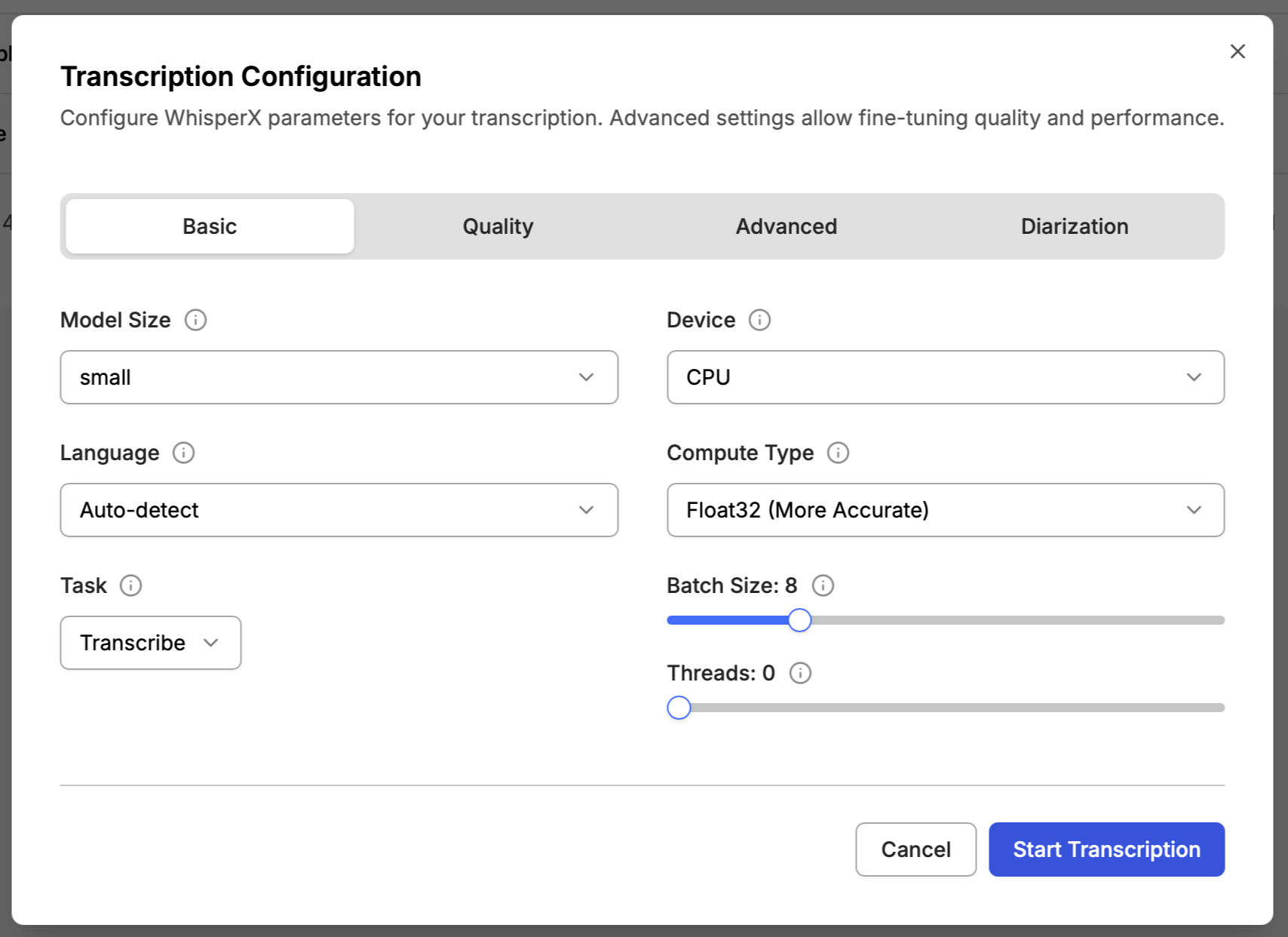
Task: Expand the Device dropdown showing CPU
Action: coord(945,377)
